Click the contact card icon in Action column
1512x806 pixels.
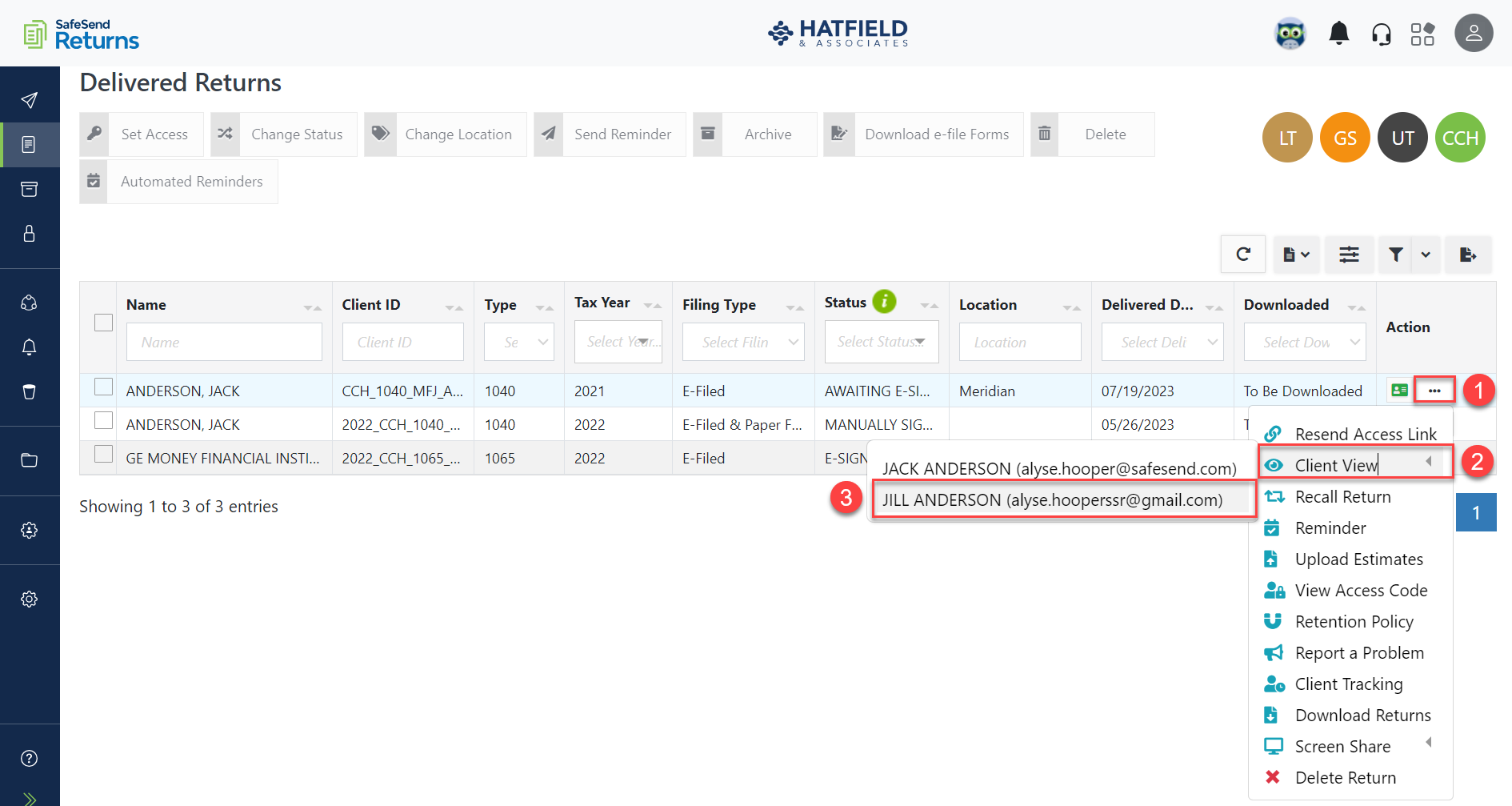point(1399,390)
